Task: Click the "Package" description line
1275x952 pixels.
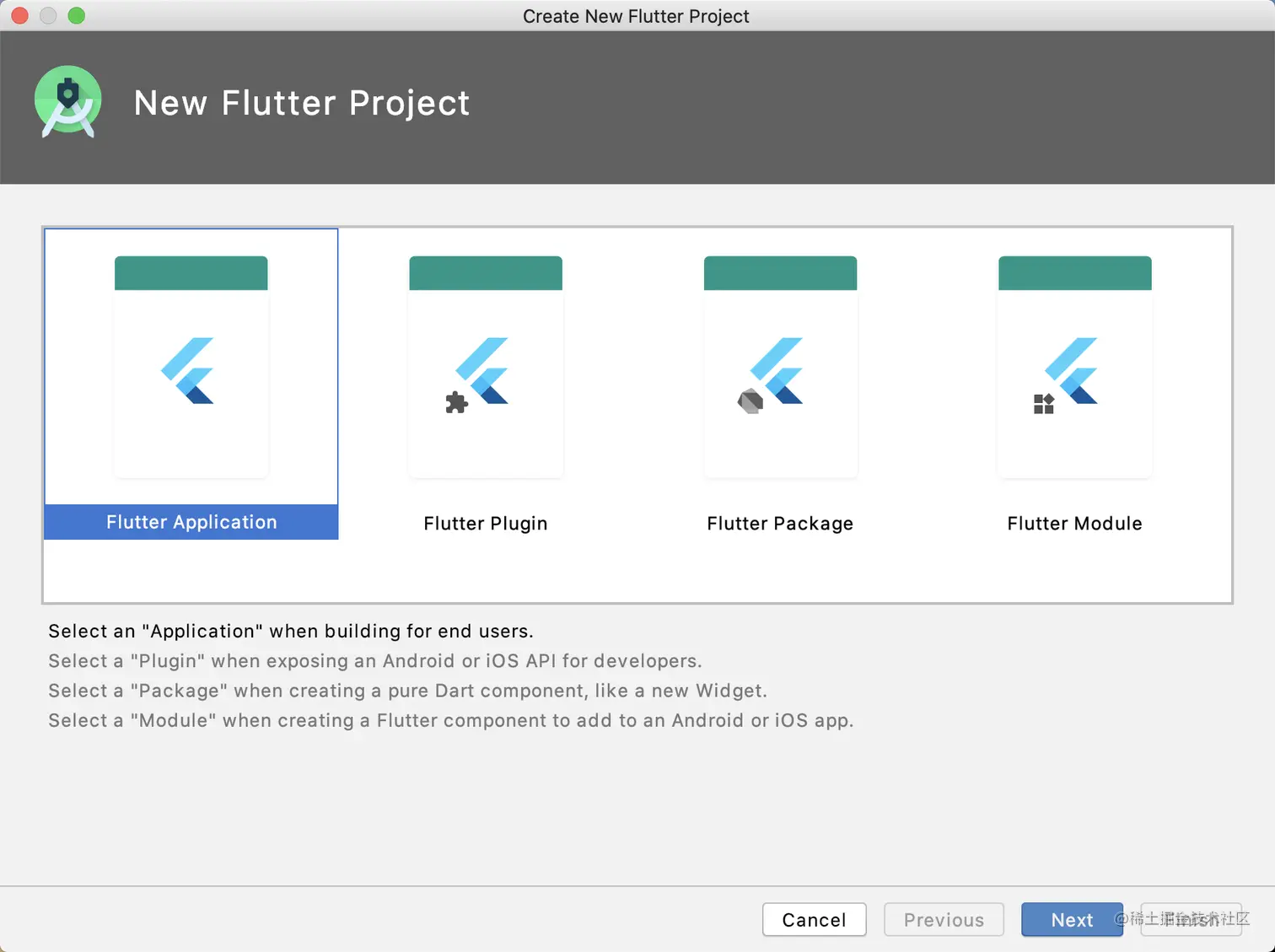Action: [x=407, y=691]
